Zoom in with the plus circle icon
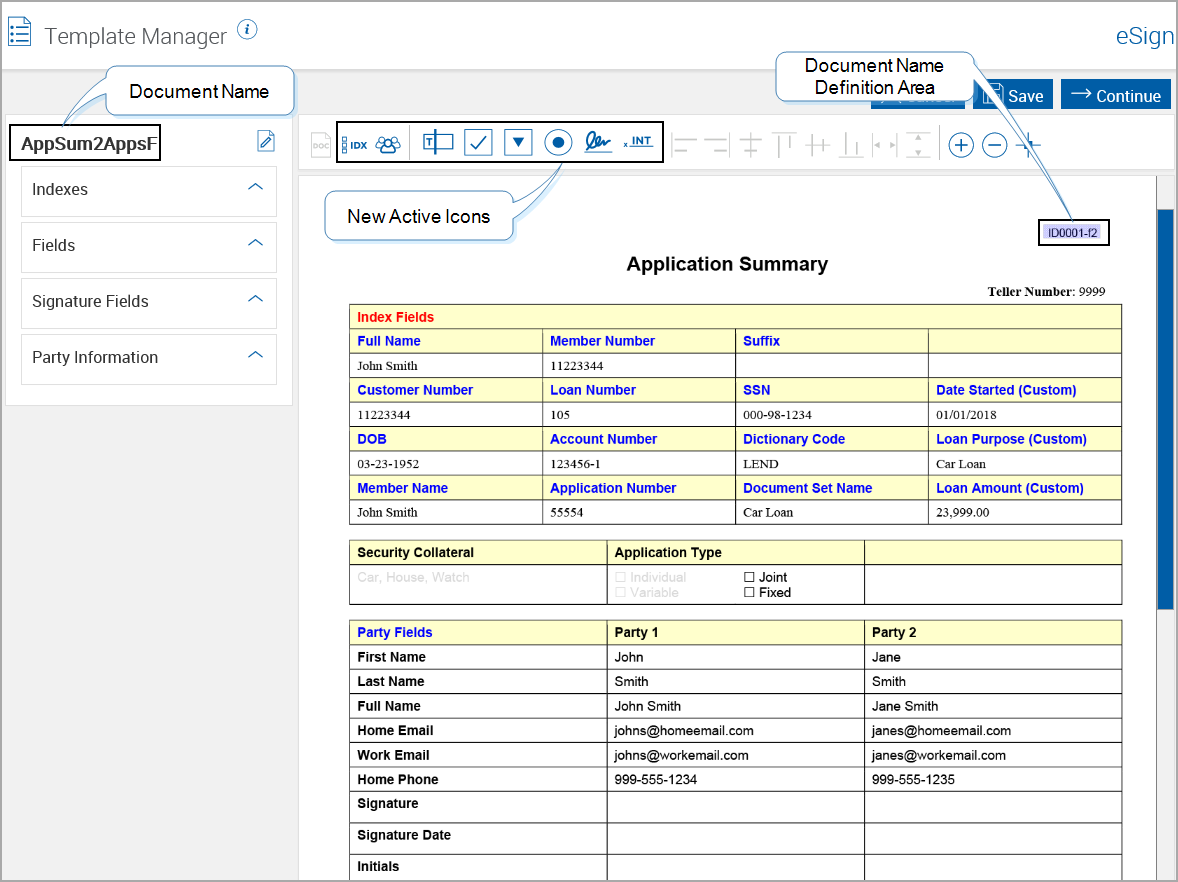Image resolution: width=1178 pixels, height=882 pixels. pyautogui.click(x=961, y=145)
